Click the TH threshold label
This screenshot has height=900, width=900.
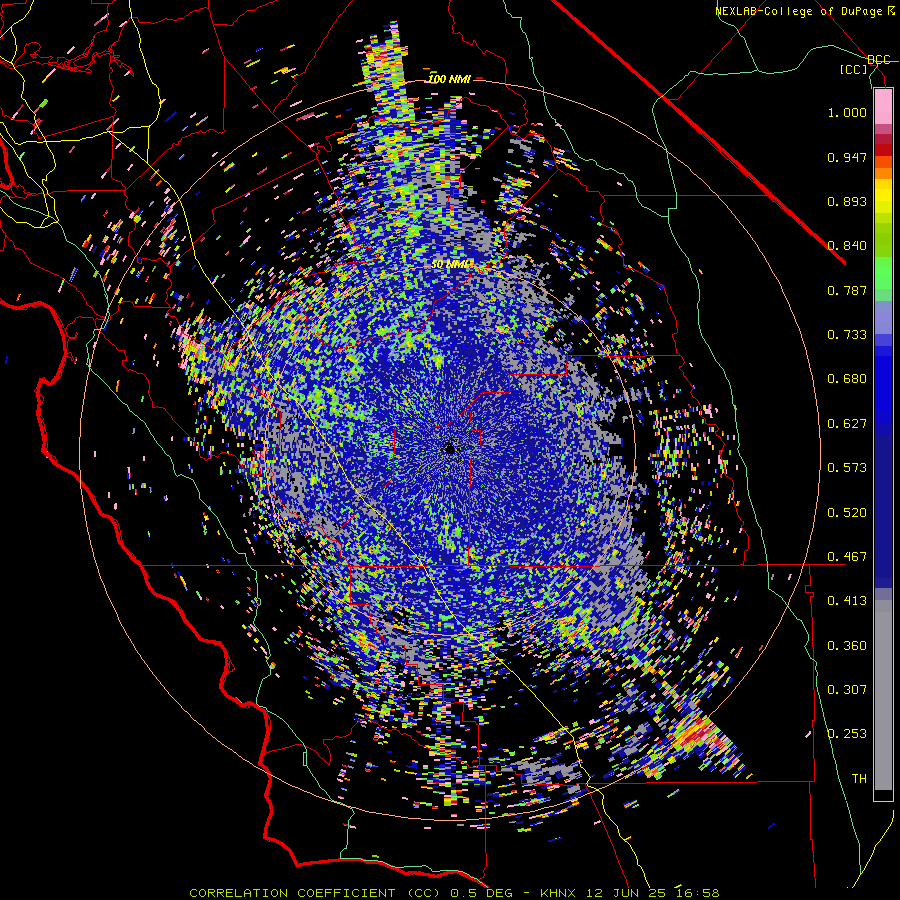(x=859, y=779)
